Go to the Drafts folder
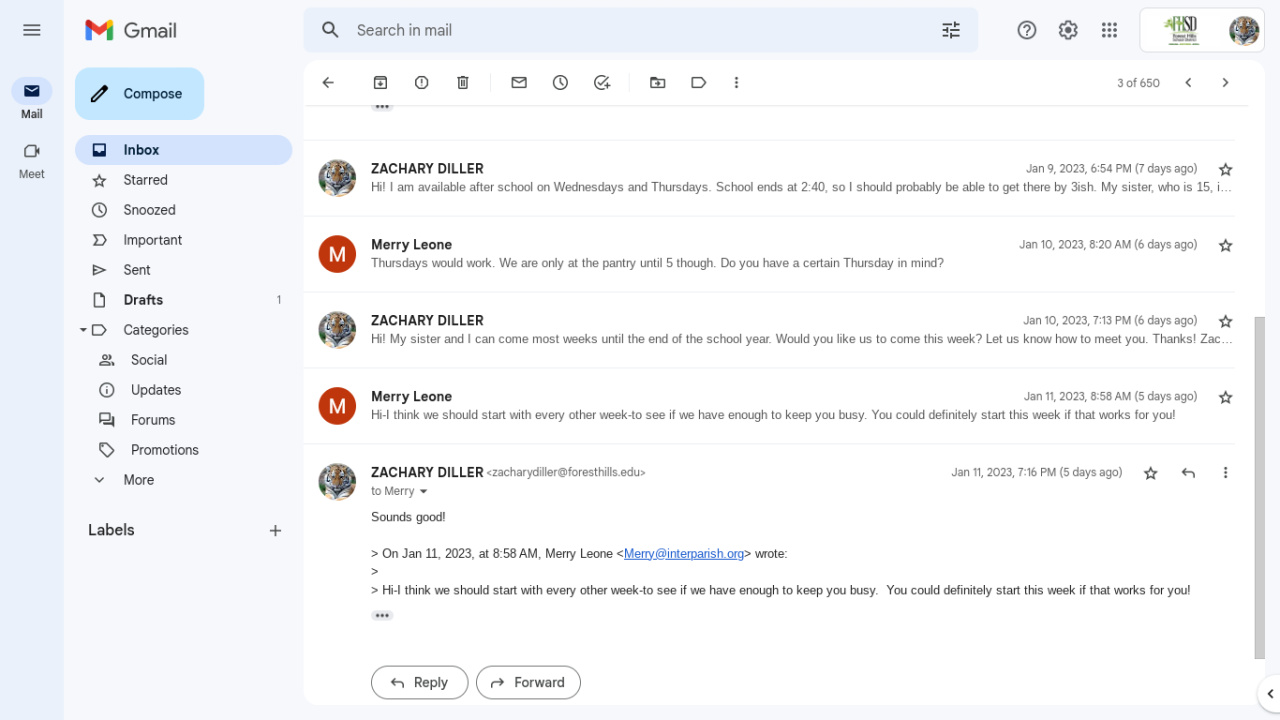1280x720 pixels. click(143, 300)
